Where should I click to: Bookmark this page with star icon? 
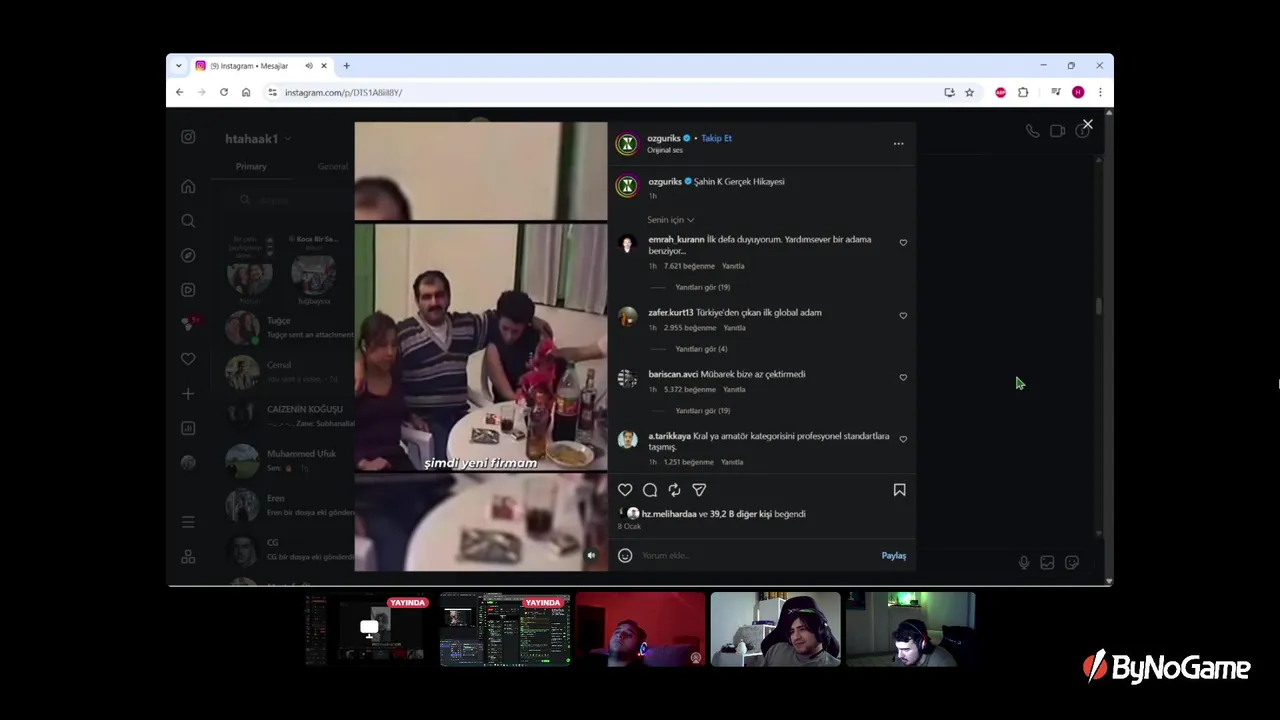point(969,92)
